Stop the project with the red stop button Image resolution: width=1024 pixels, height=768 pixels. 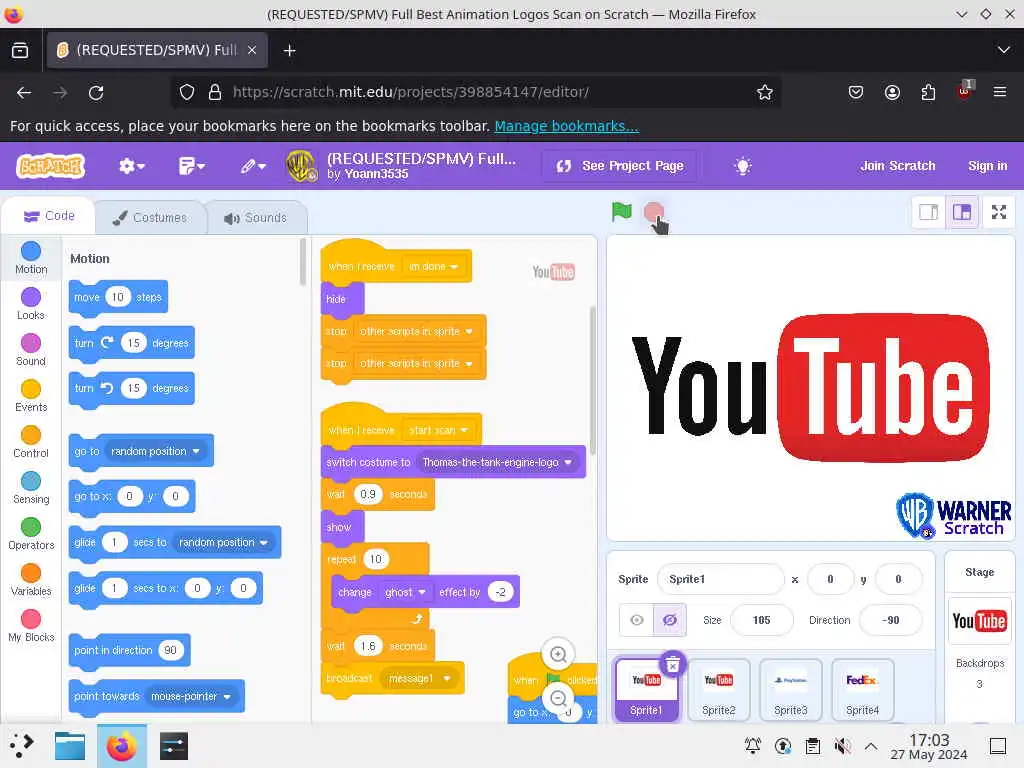pos(653,212)
